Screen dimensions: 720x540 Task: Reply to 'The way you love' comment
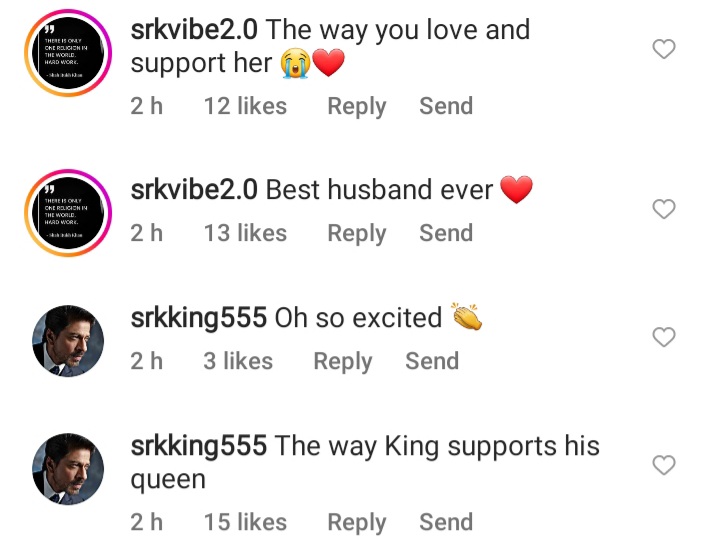357,107
